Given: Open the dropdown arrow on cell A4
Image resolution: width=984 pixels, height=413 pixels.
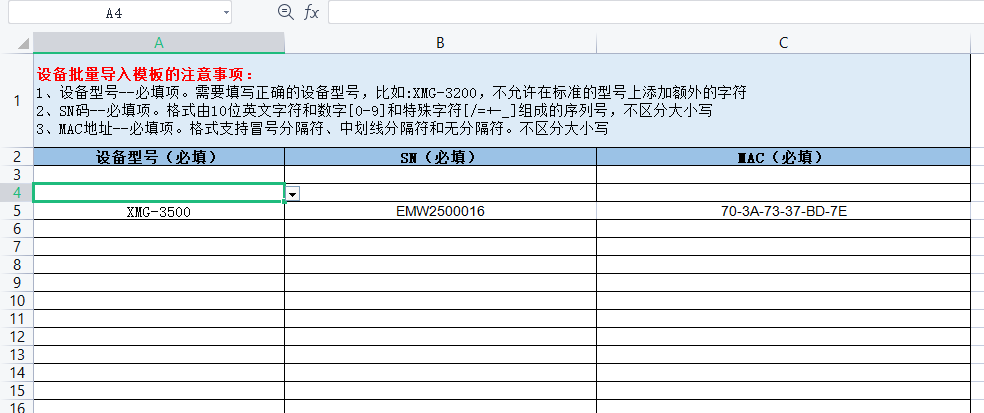Looking at the screenshot, I should [x=292, y=193].
